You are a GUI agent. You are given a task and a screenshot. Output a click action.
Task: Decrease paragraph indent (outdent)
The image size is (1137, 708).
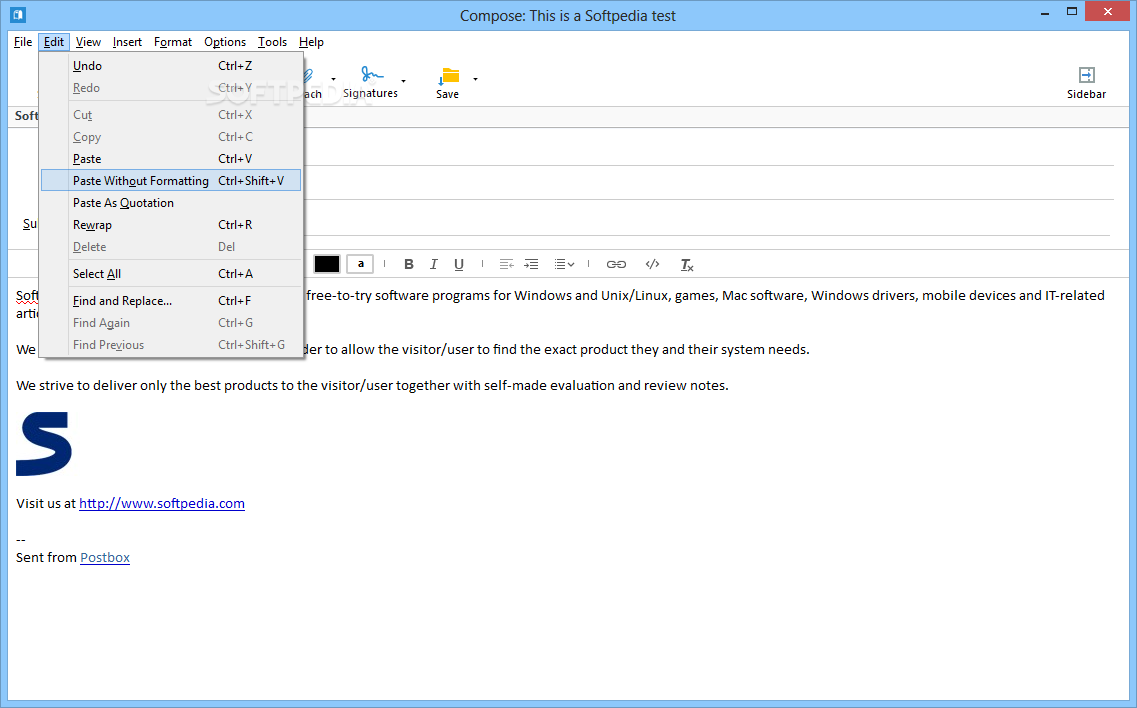pos(506,264)
